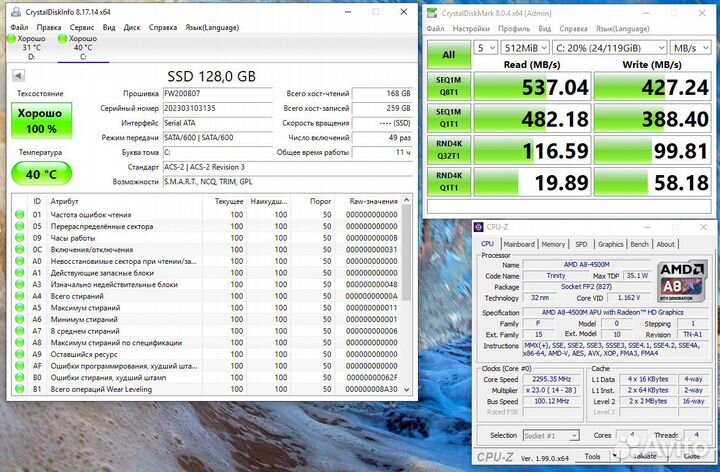720x472 pixels.
Task: Click the Всего операций Wear Leveling row
Action: coord(207,389)
